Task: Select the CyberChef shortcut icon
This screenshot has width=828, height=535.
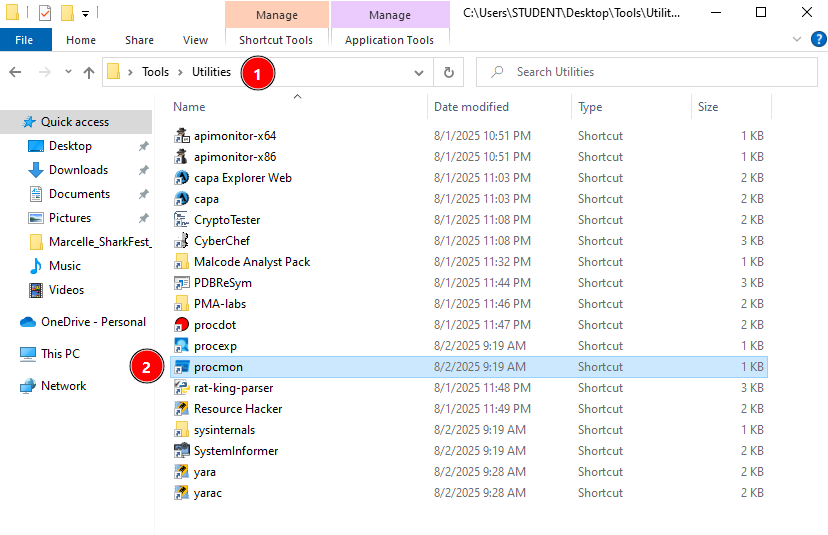Action: pyautogui.click(x=181, y=241)
